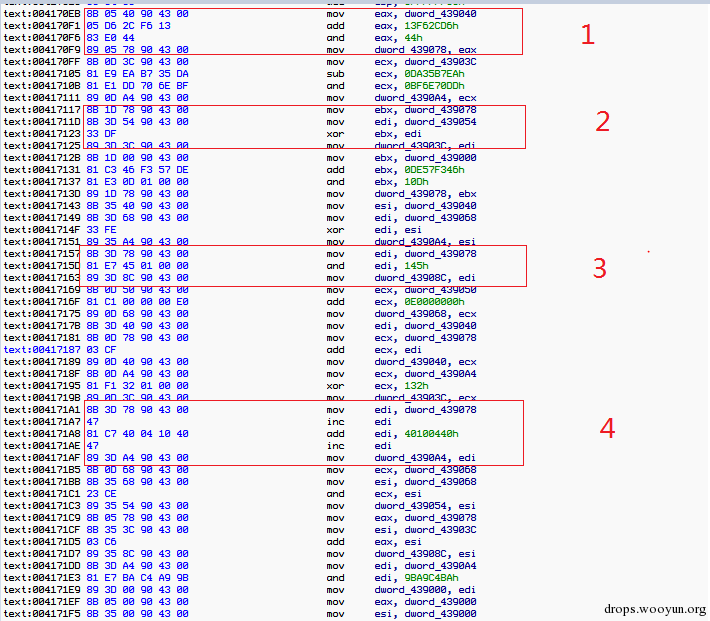The height and width of the screenshot is (621, 710).
Task: Select address text:00417157
Action: 42,254
